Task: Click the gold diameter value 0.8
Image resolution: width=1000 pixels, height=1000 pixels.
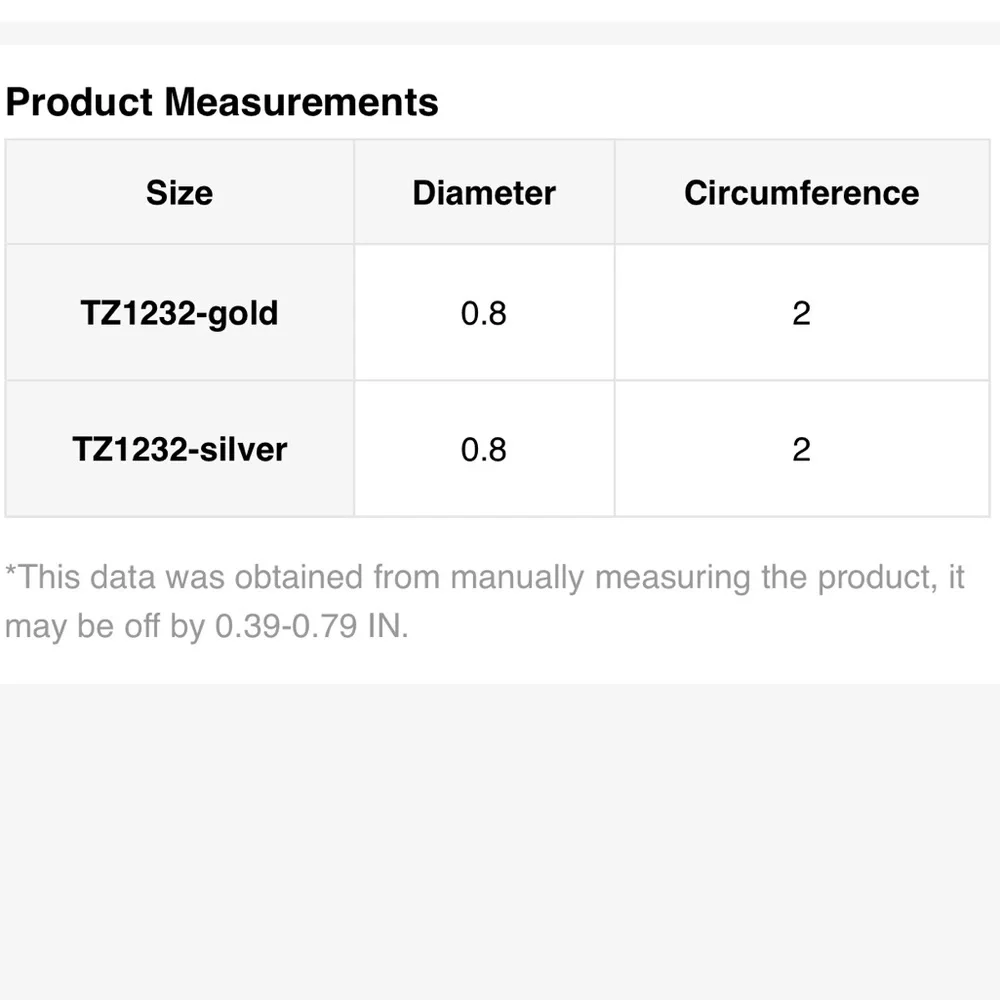Action: (x=484, y=313)
